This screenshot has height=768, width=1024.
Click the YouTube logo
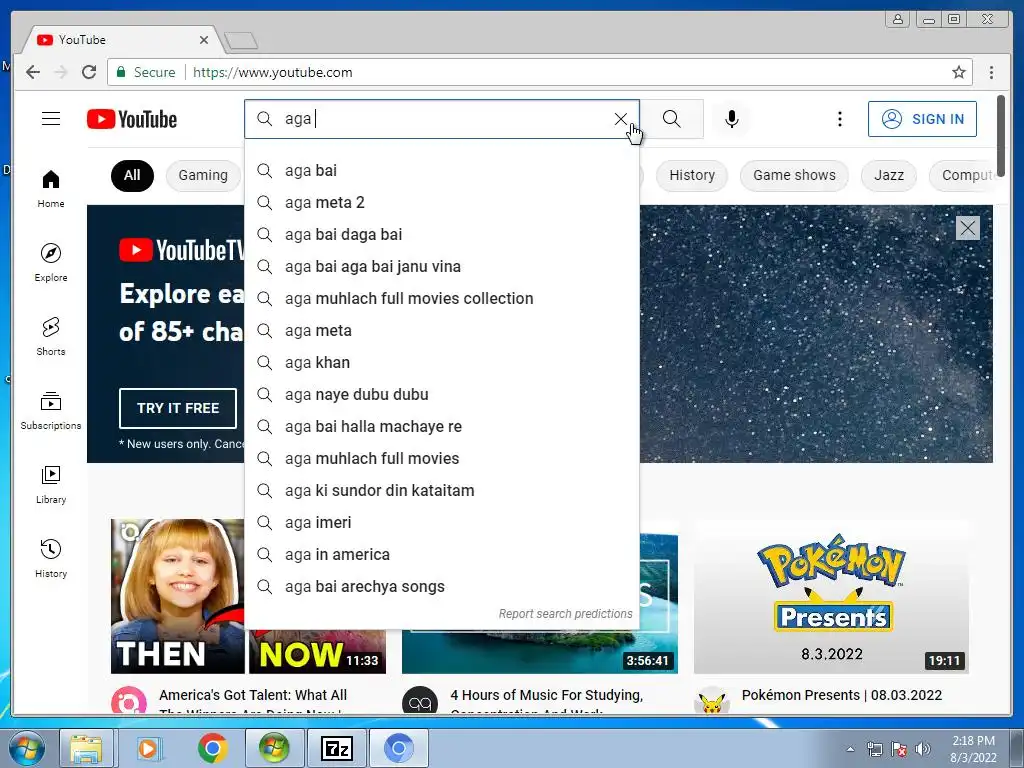132,119
